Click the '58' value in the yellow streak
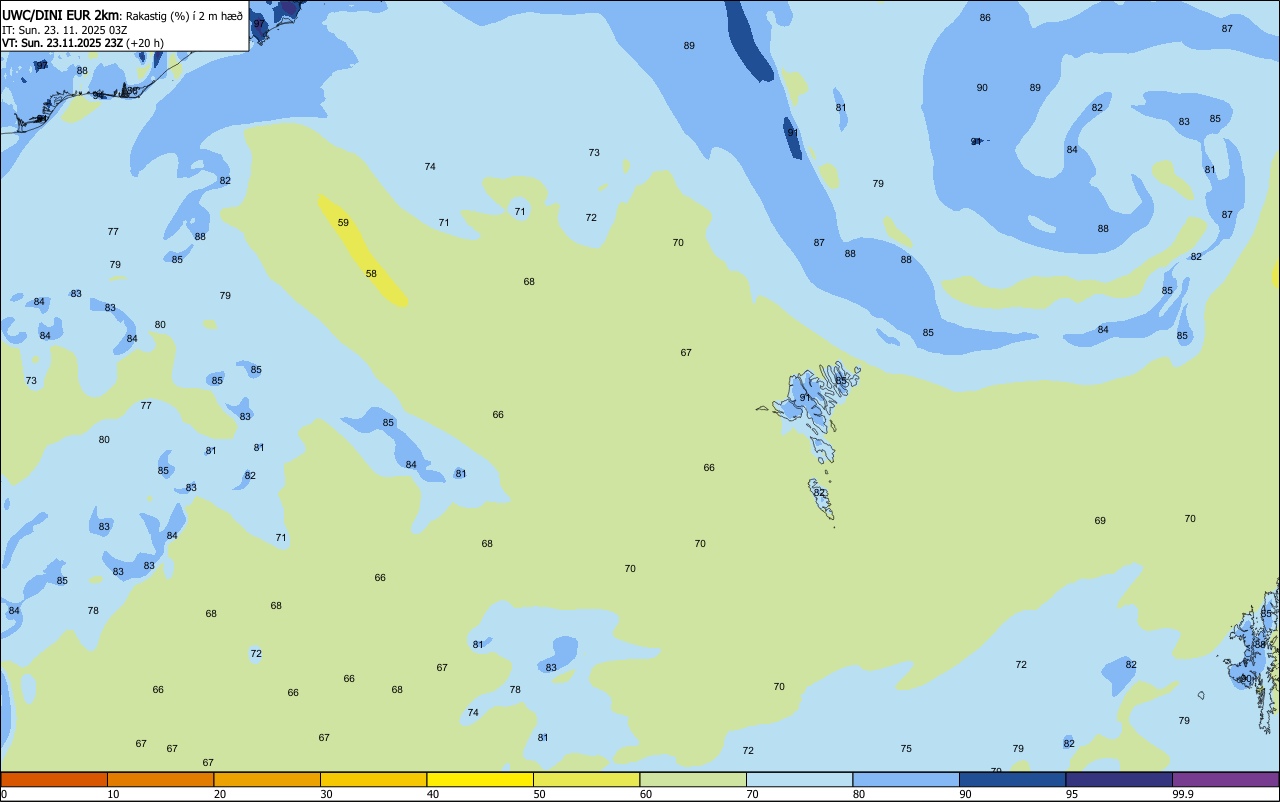The image size is (1280, 802). [x=371, y=274]
